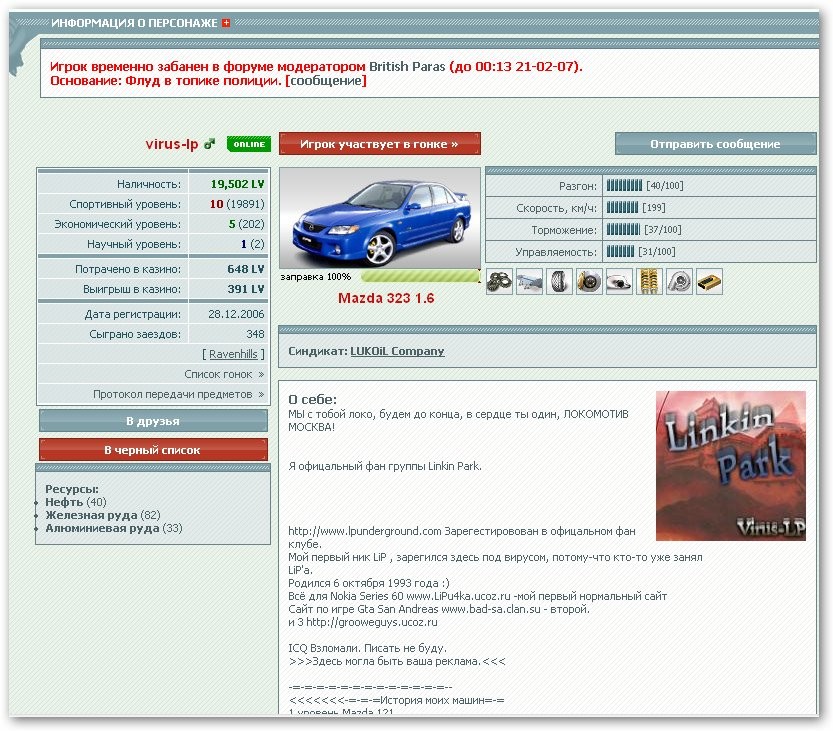The height and width of the screenshot is (731, 833).
Task: Click the 'О себе:' heading
Action: [312, 400]
